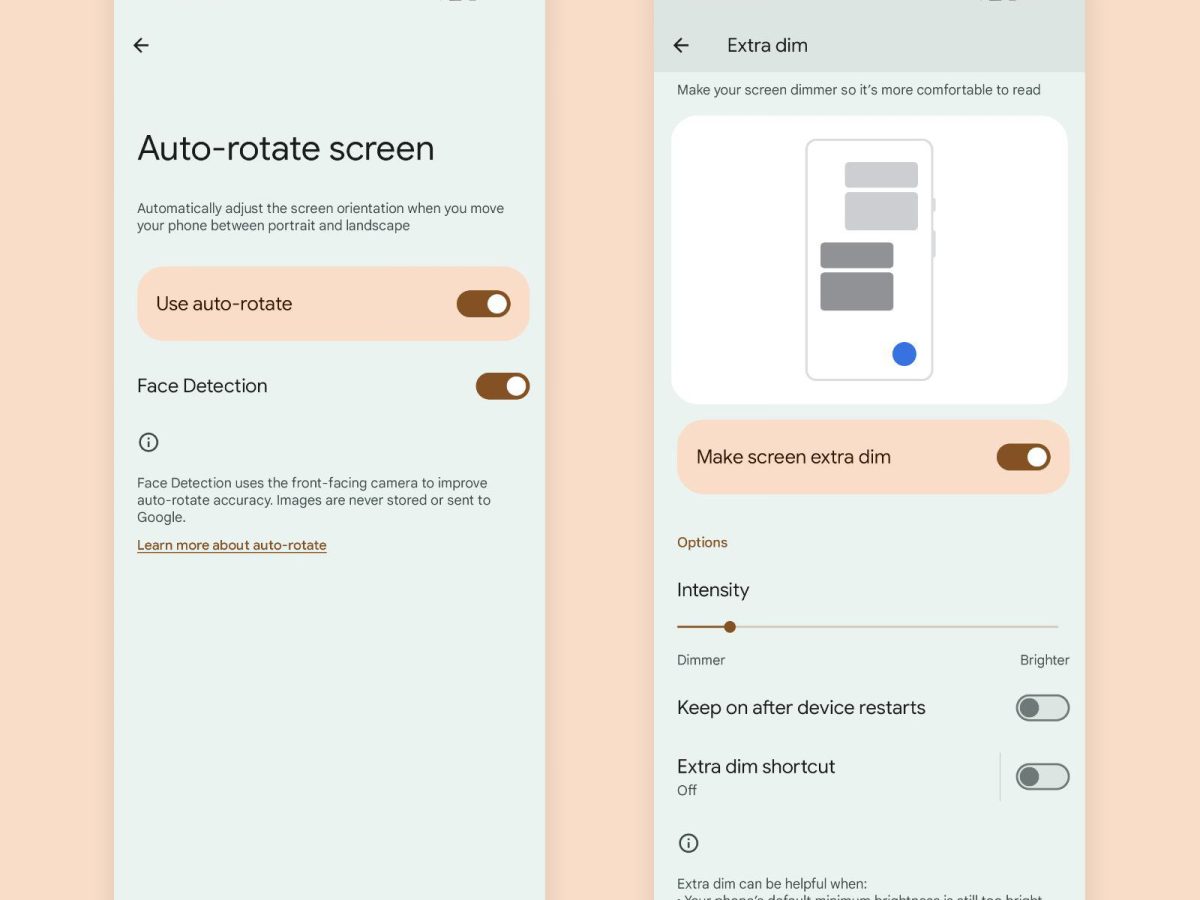Tap the blue dot in phone illustration
The image size is (1200, 900).
[x=904, y=354]
